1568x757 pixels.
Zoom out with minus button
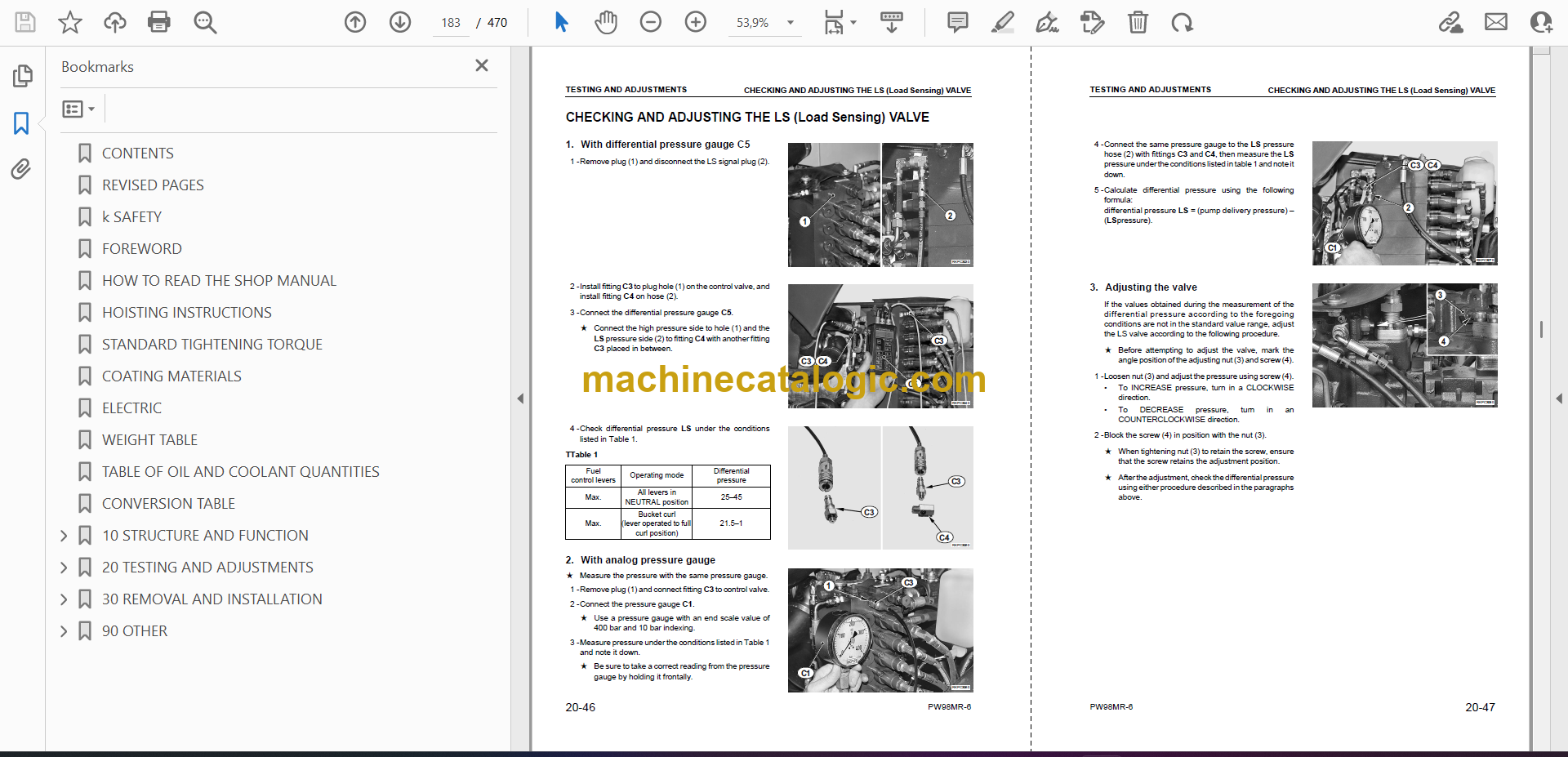651,22
